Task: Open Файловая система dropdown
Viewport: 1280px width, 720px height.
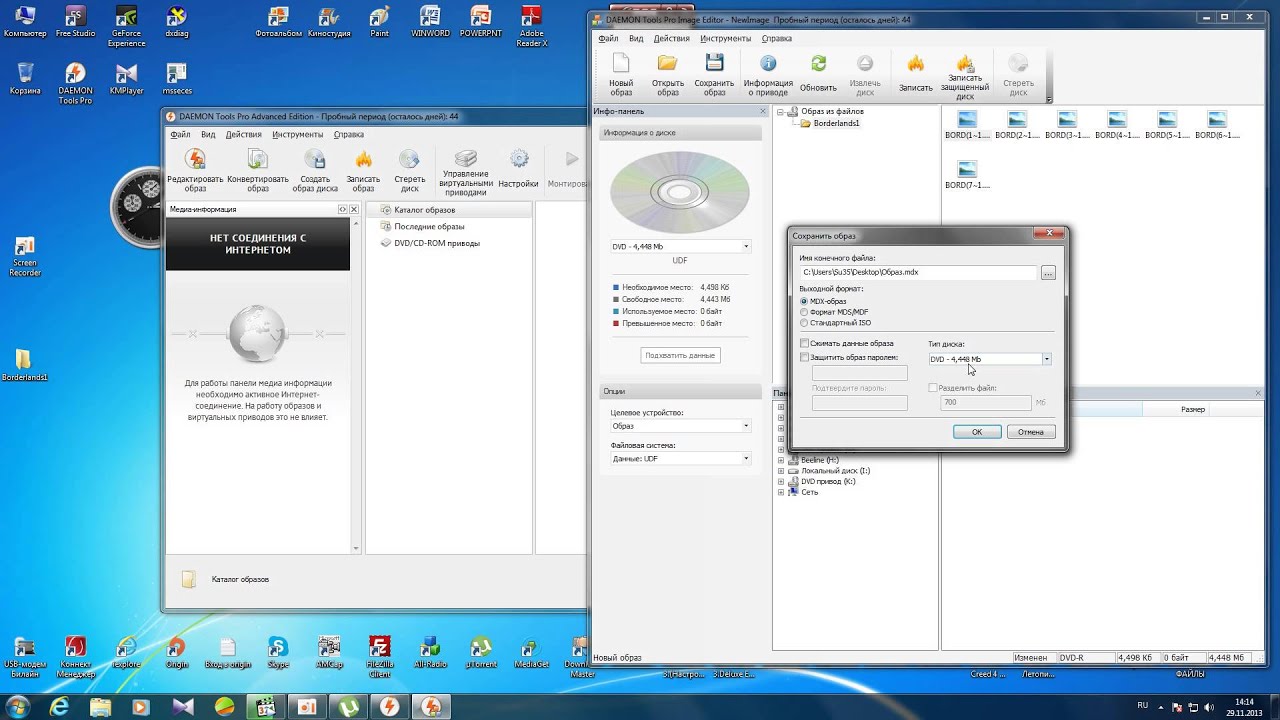Action: (680, 459)
